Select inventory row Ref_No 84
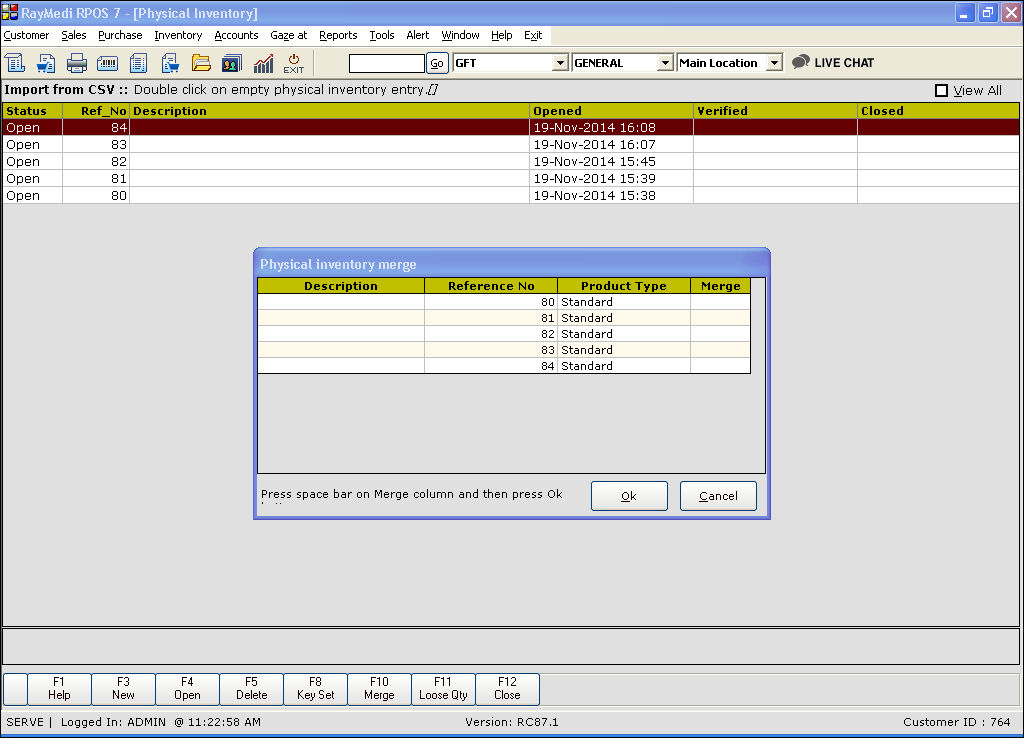 click(511, 127)
